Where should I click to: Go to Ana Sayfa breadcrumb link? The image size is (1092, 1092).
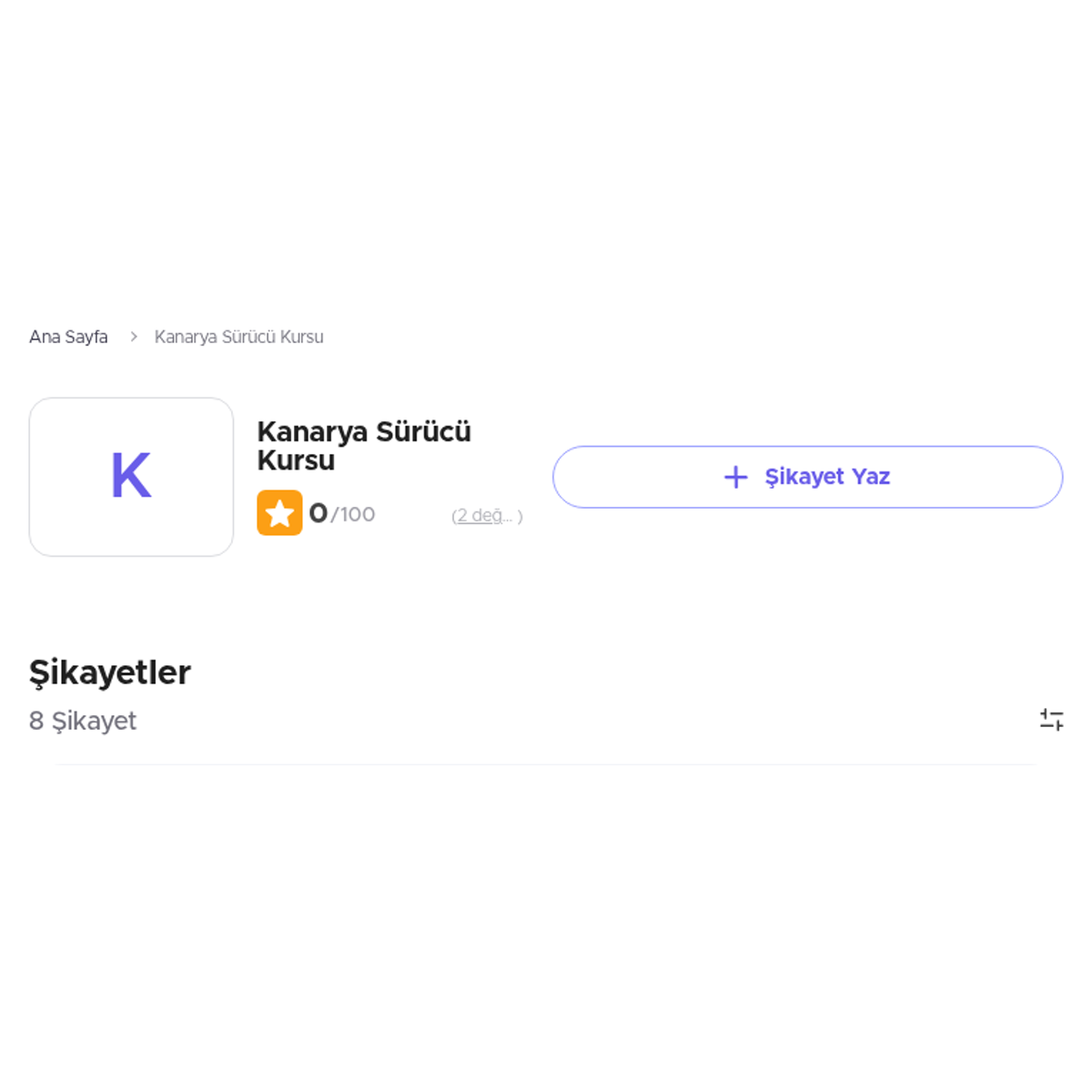coord(68,337)
